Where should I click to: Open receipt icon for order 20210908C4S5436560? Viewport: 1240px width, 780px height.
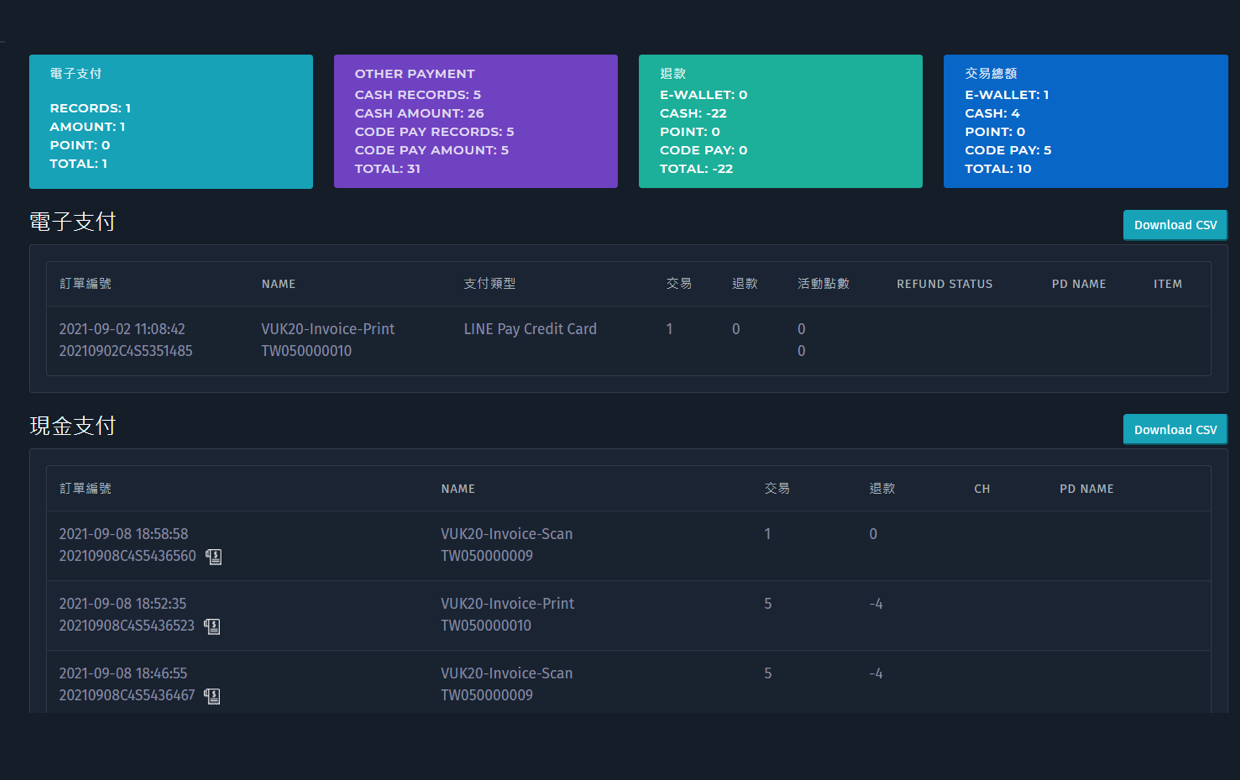coord(214,557)
